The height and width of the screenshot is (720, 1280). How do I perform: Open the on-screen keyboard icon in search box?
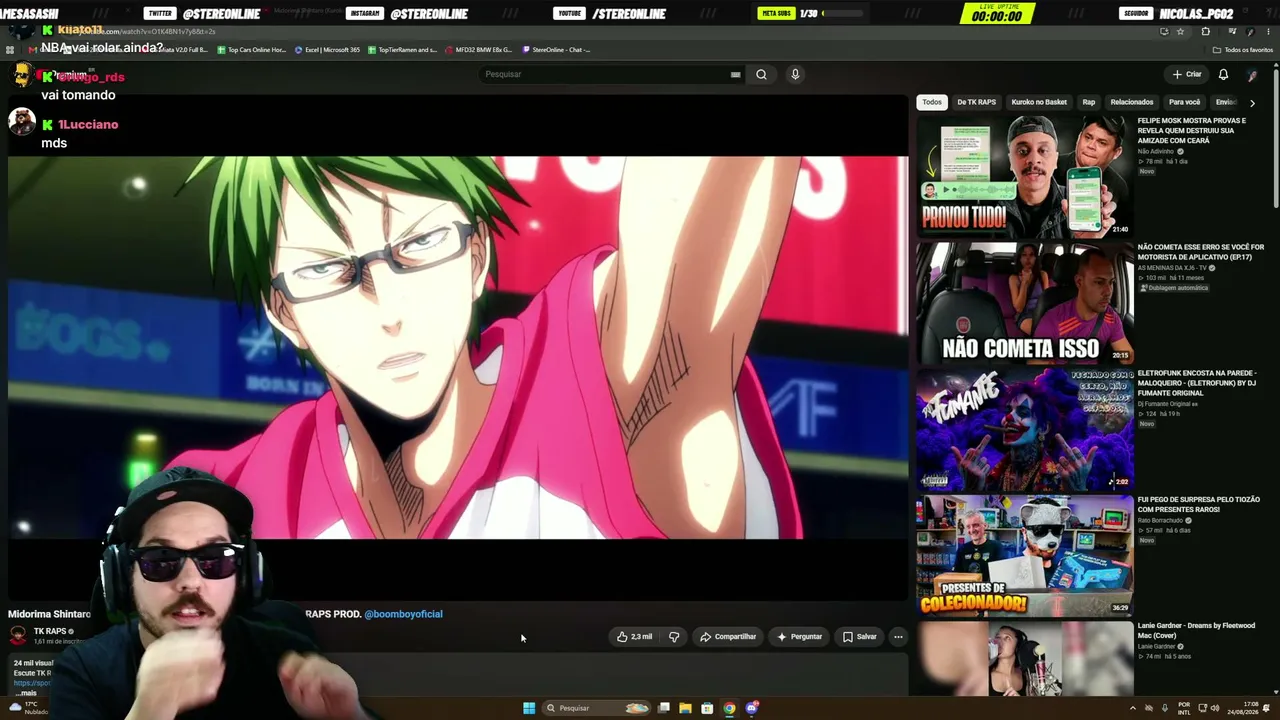[x=735, y=74]
